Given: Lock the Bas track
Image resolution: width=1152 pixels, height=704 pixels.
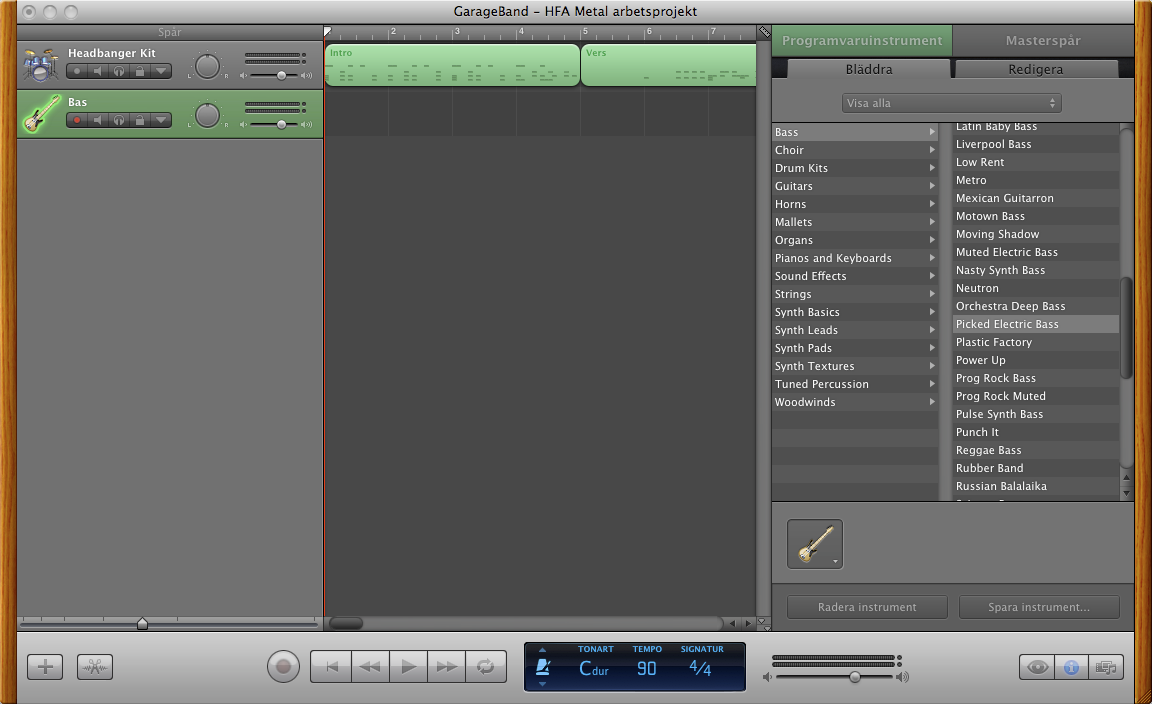Looking at the screenshot, I should 140,120.
